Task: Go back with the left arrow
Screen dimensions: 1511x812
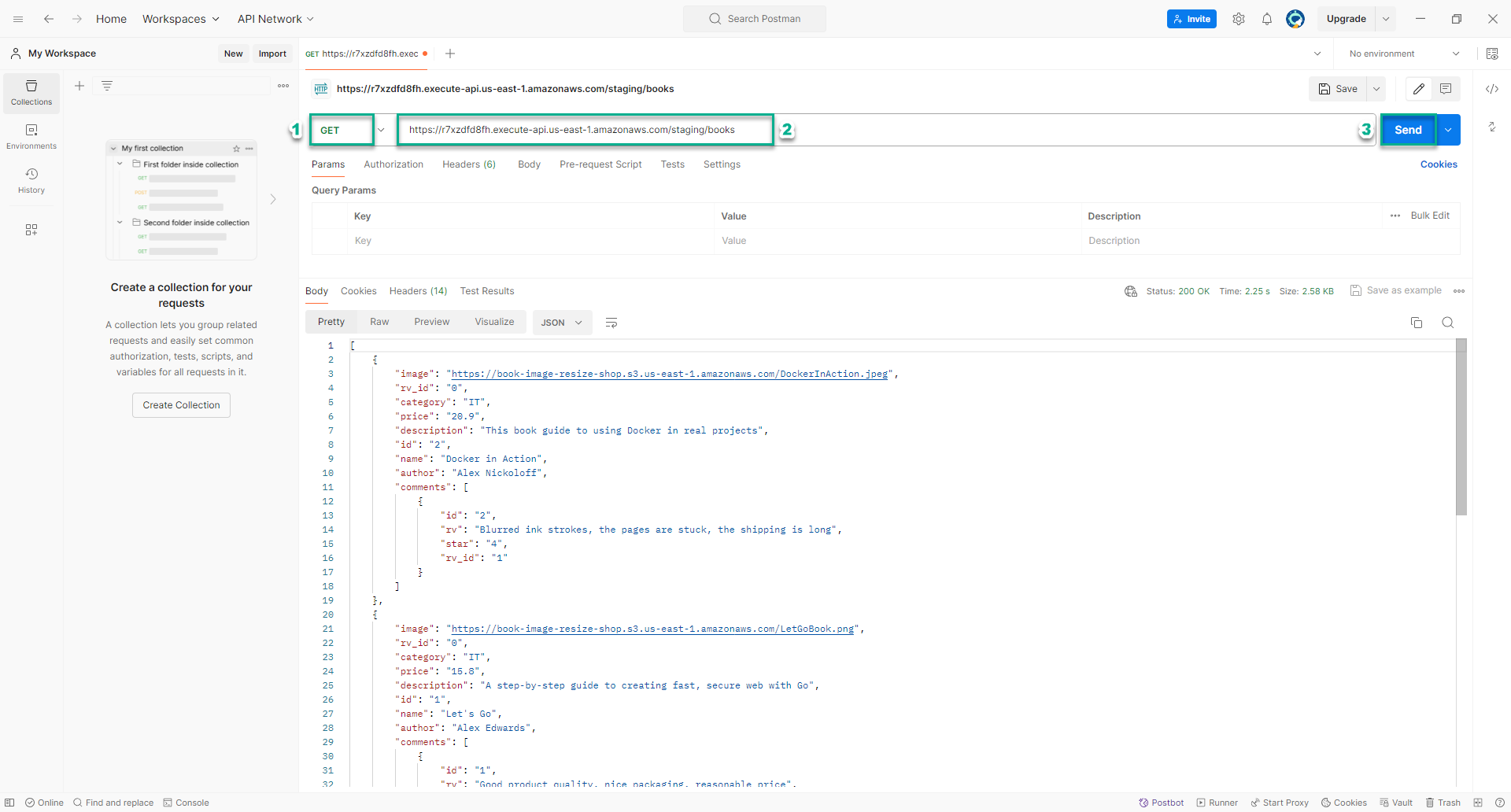Action: pos(49,19)
